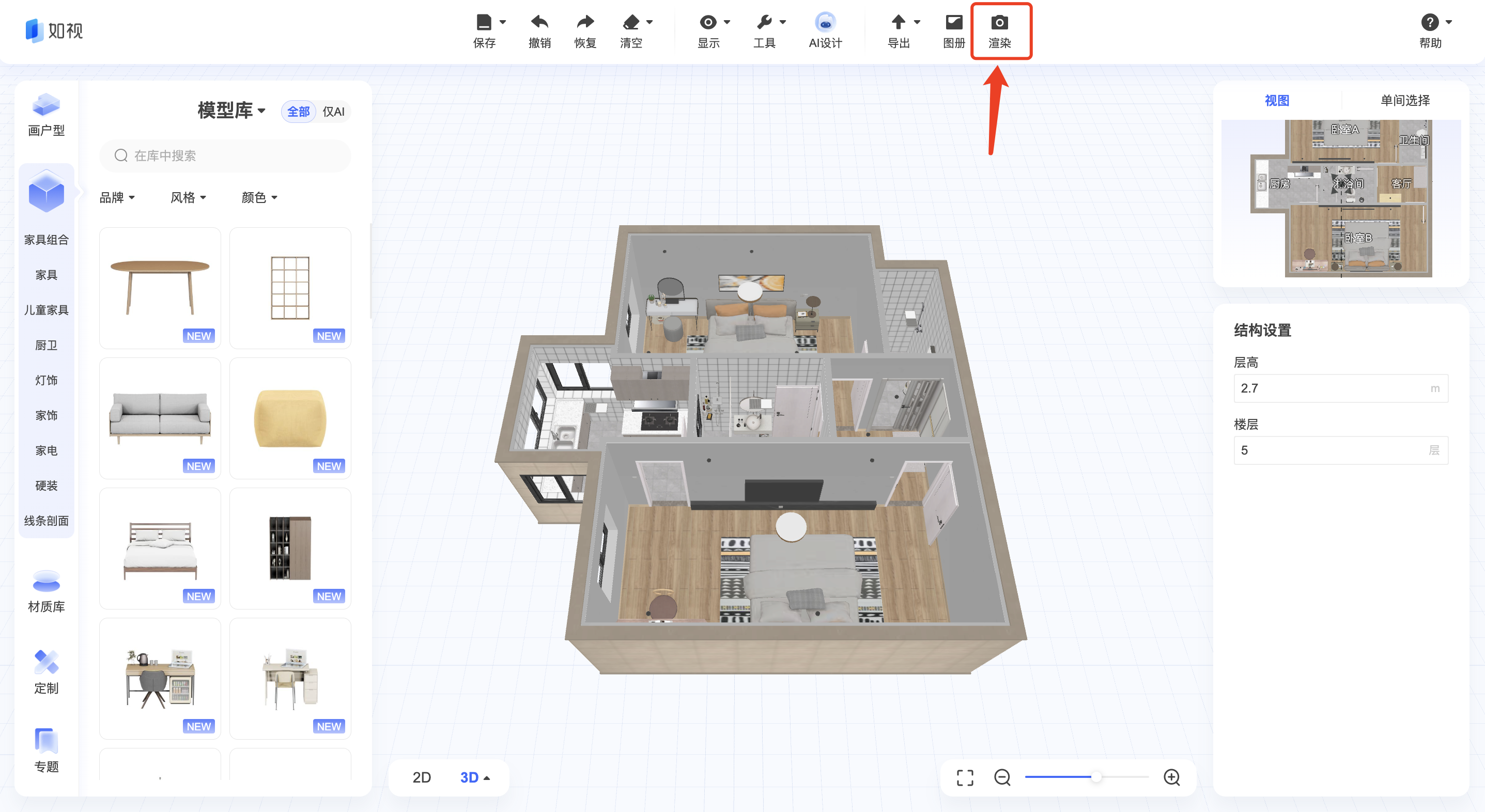This screenshot has height=812, width=1485.
Task: Click the floor plan minimap preview
Action: pos(1341,199)
